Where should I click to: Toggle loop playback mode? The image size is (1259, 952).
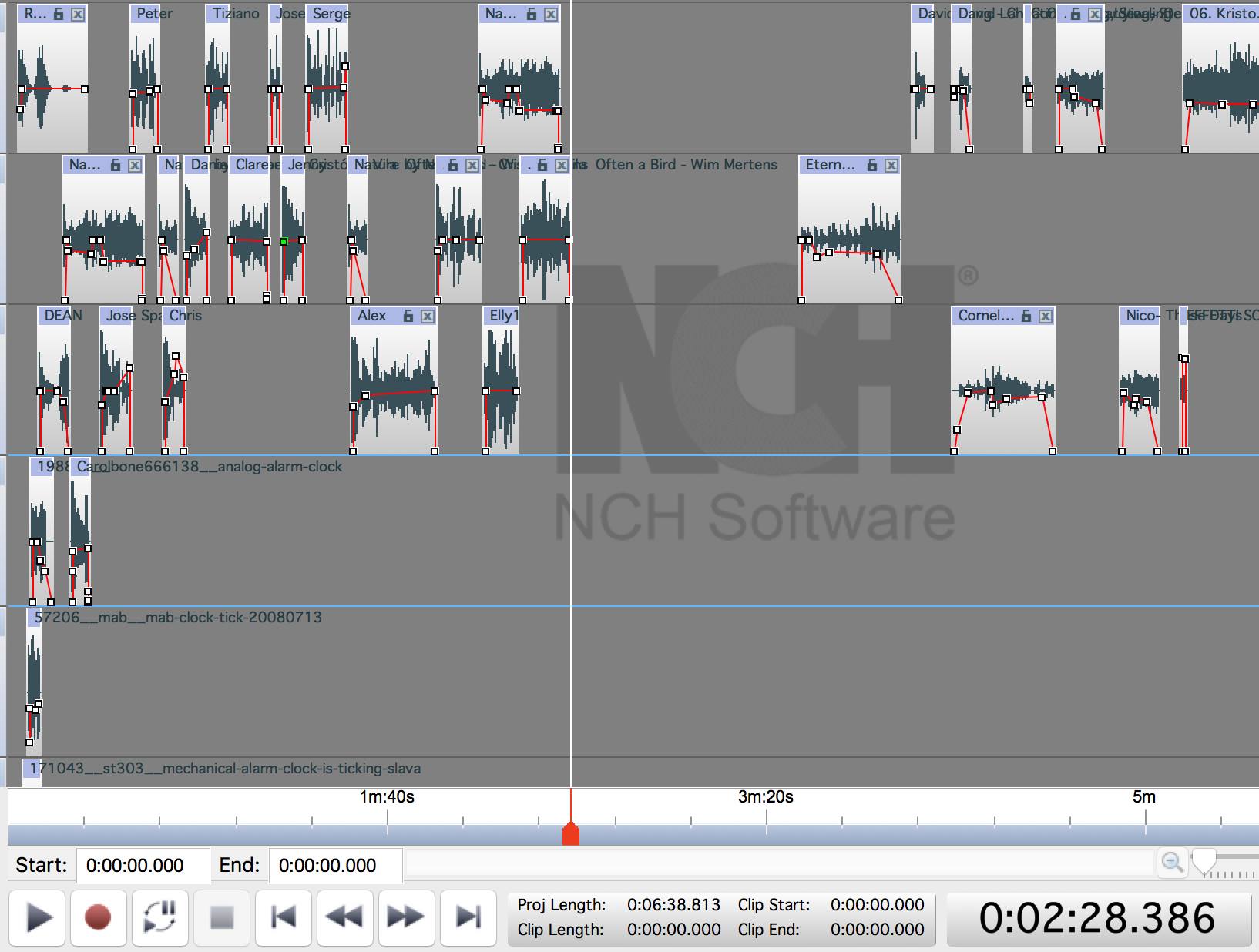pos(159,917)
